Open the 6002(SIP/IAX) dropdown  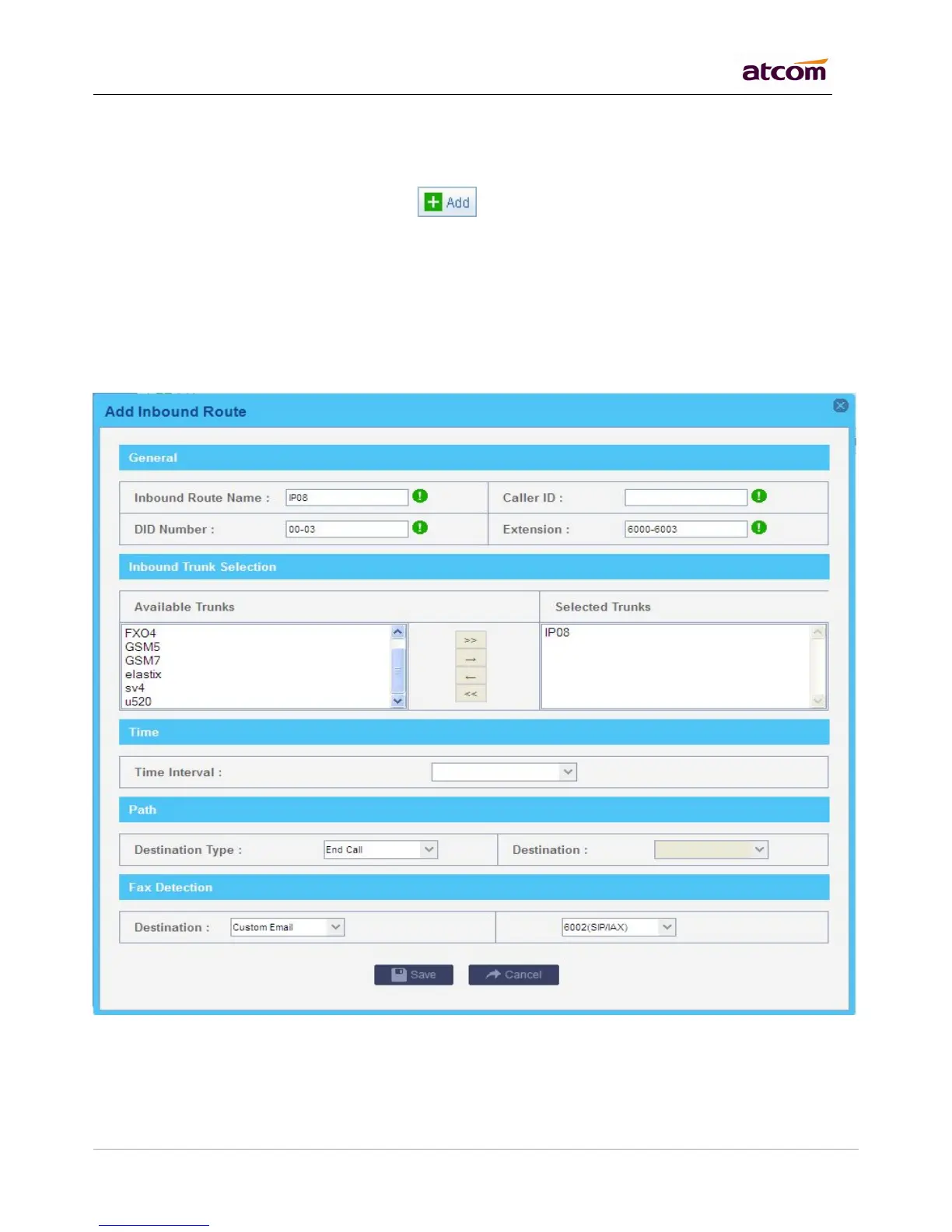[x=619, y=927]
